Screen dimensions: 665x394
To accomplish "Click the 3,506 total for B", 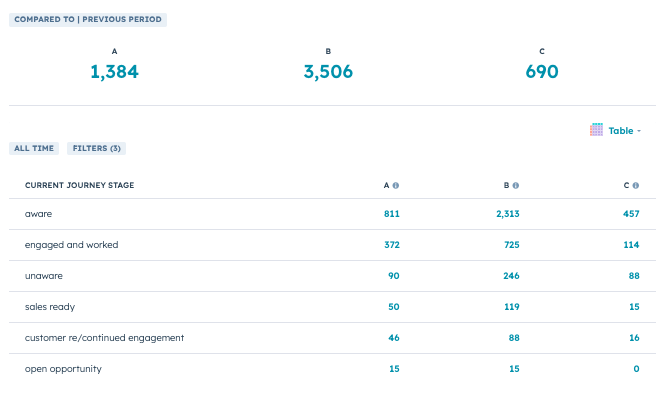I will coord(328,72).
